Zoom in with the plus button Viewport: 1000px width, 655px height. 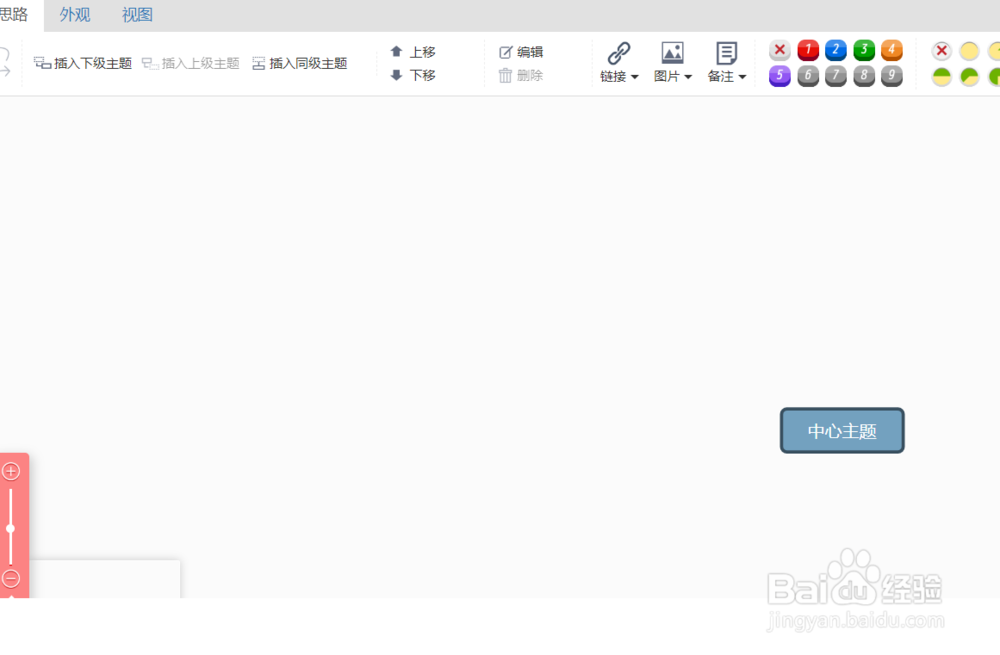[x=11, y=471]
